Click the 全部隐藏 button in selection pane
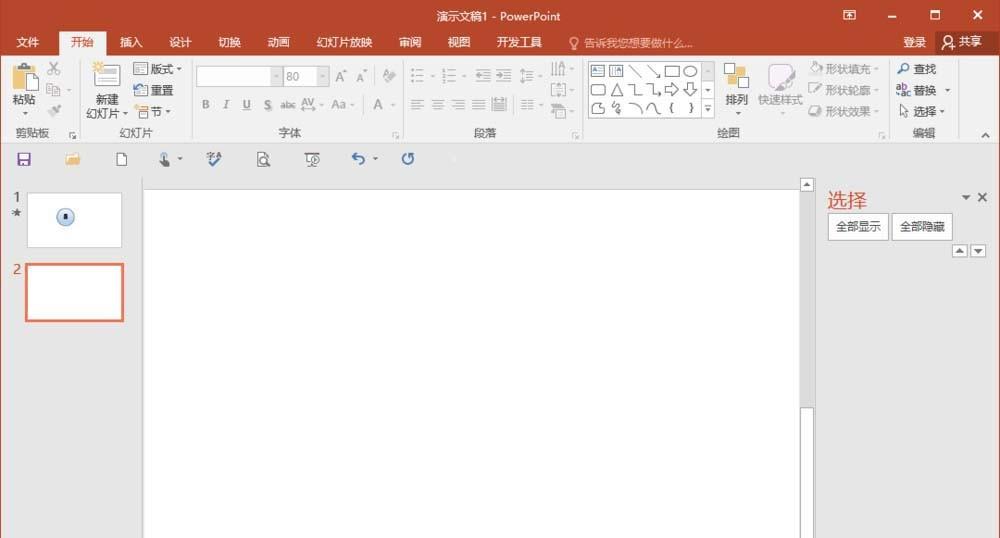Image resolution: width=1000 pixels, height=538 pixels. [x=922, y=227]
